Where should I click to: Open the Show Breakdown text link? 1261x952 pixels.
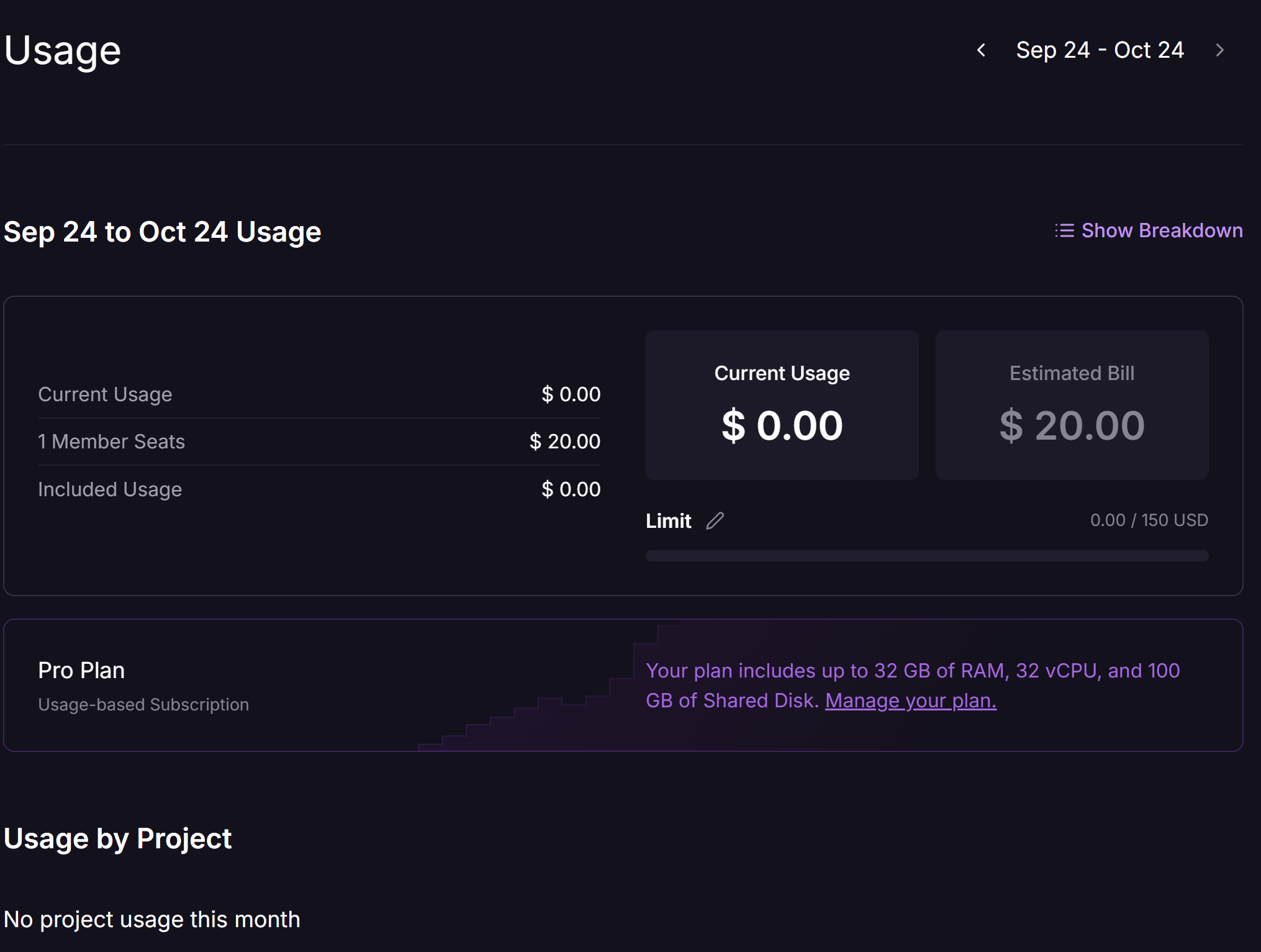tap(1162, 230)
